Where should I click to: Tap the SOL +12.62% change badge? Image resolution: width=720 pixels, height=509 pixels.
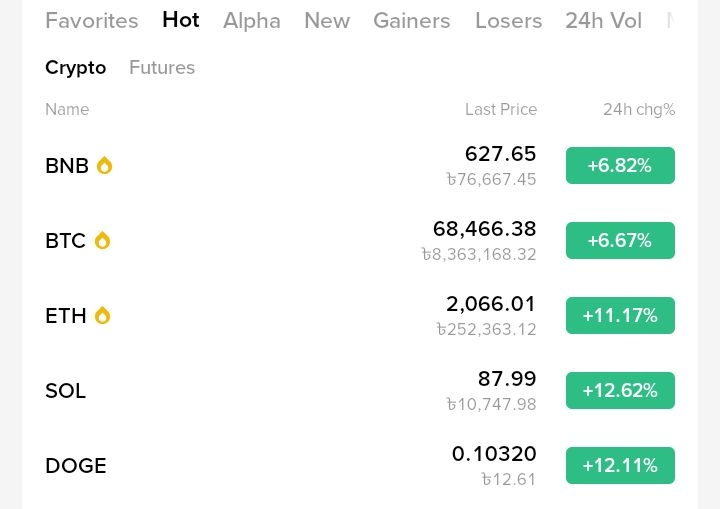pos(620,391)
